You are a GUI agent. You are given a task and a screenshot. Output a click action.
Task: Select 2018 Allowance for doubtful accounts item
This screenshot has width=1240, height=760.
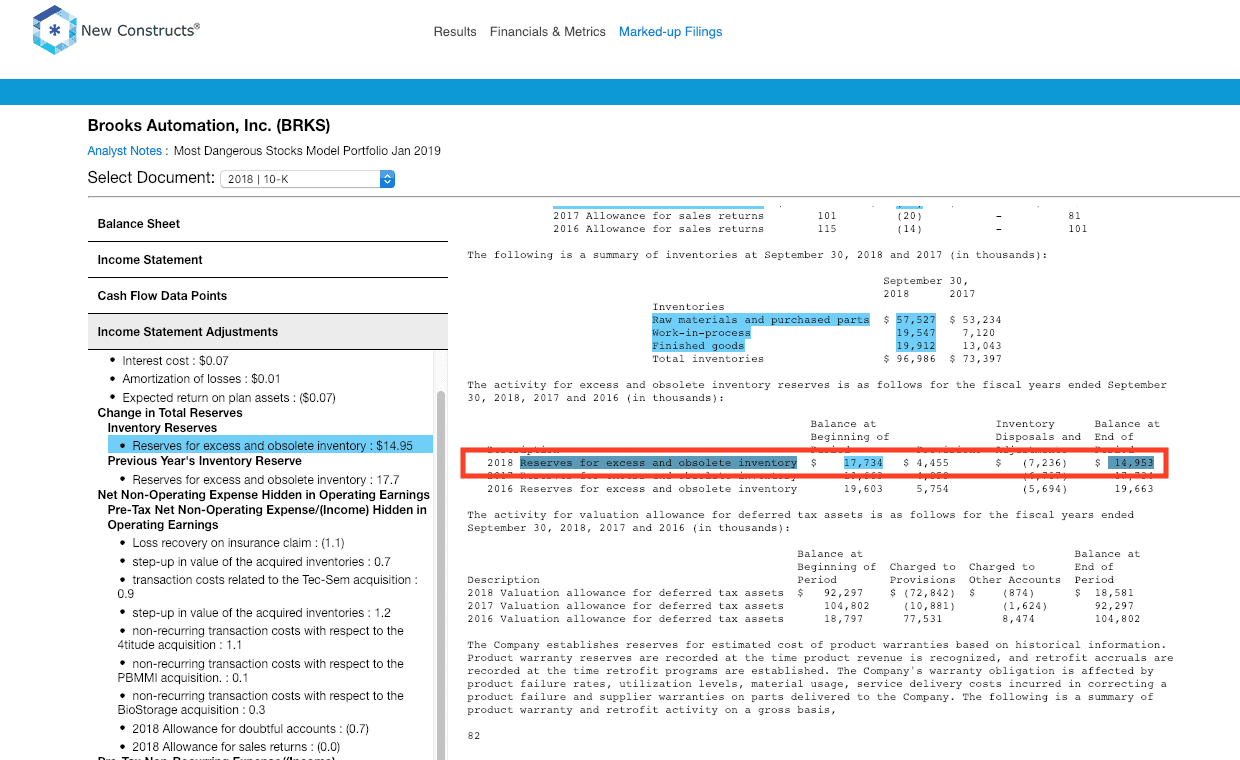pos(250,728)
